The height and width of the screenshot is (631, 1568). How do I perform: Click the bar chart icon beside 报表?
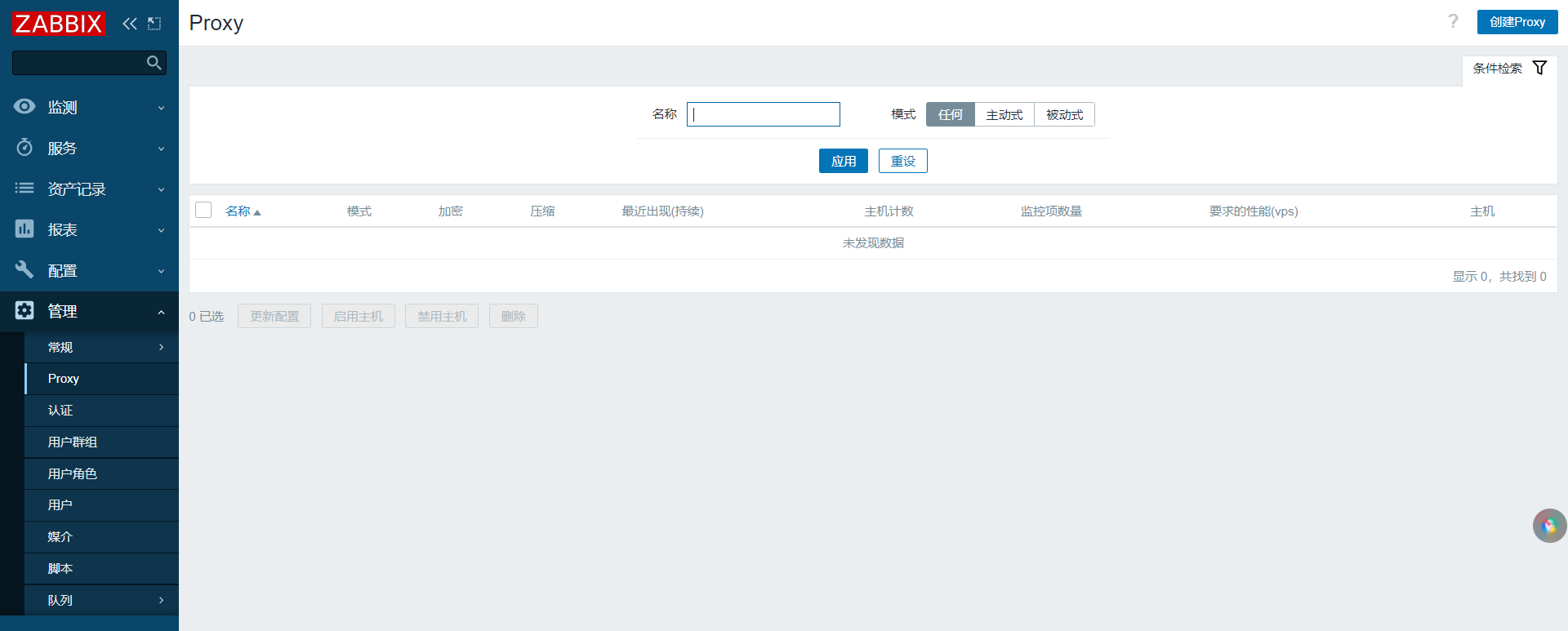pyautogui.click(x=24, y=229)
